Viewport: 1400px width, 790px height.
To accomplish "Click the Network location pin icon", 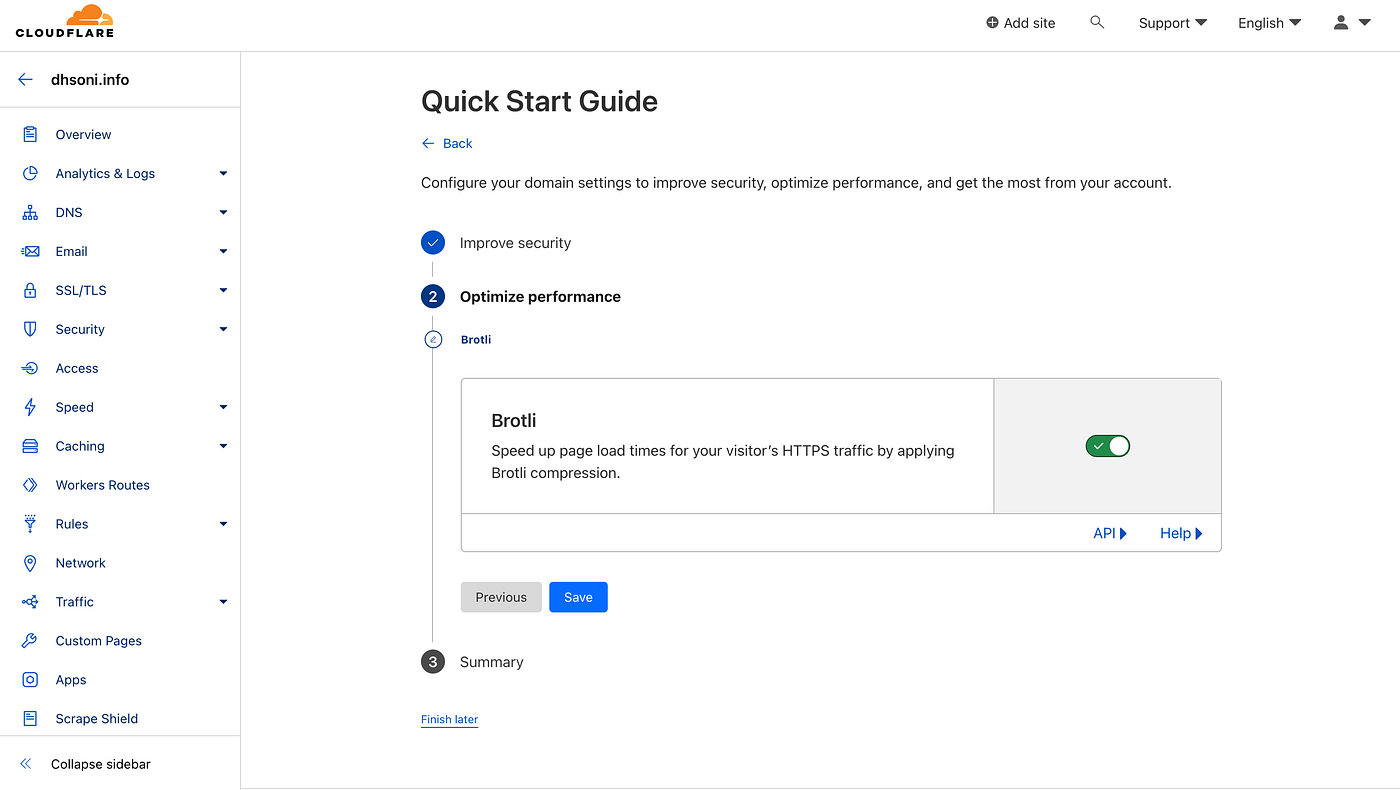I will point(30,563).
